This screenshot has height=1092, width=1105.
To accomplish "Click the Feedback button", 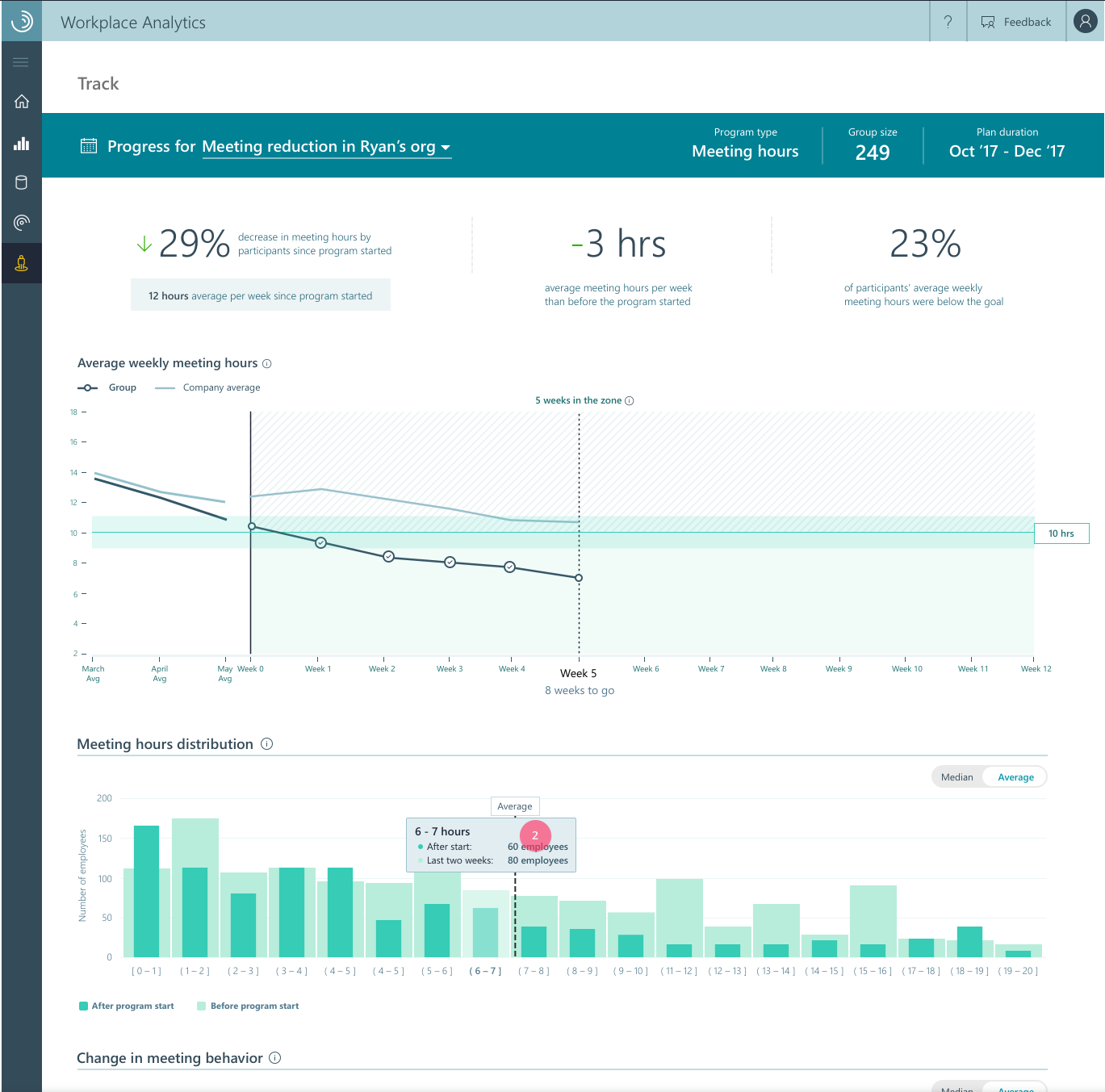I will 1015,22.
